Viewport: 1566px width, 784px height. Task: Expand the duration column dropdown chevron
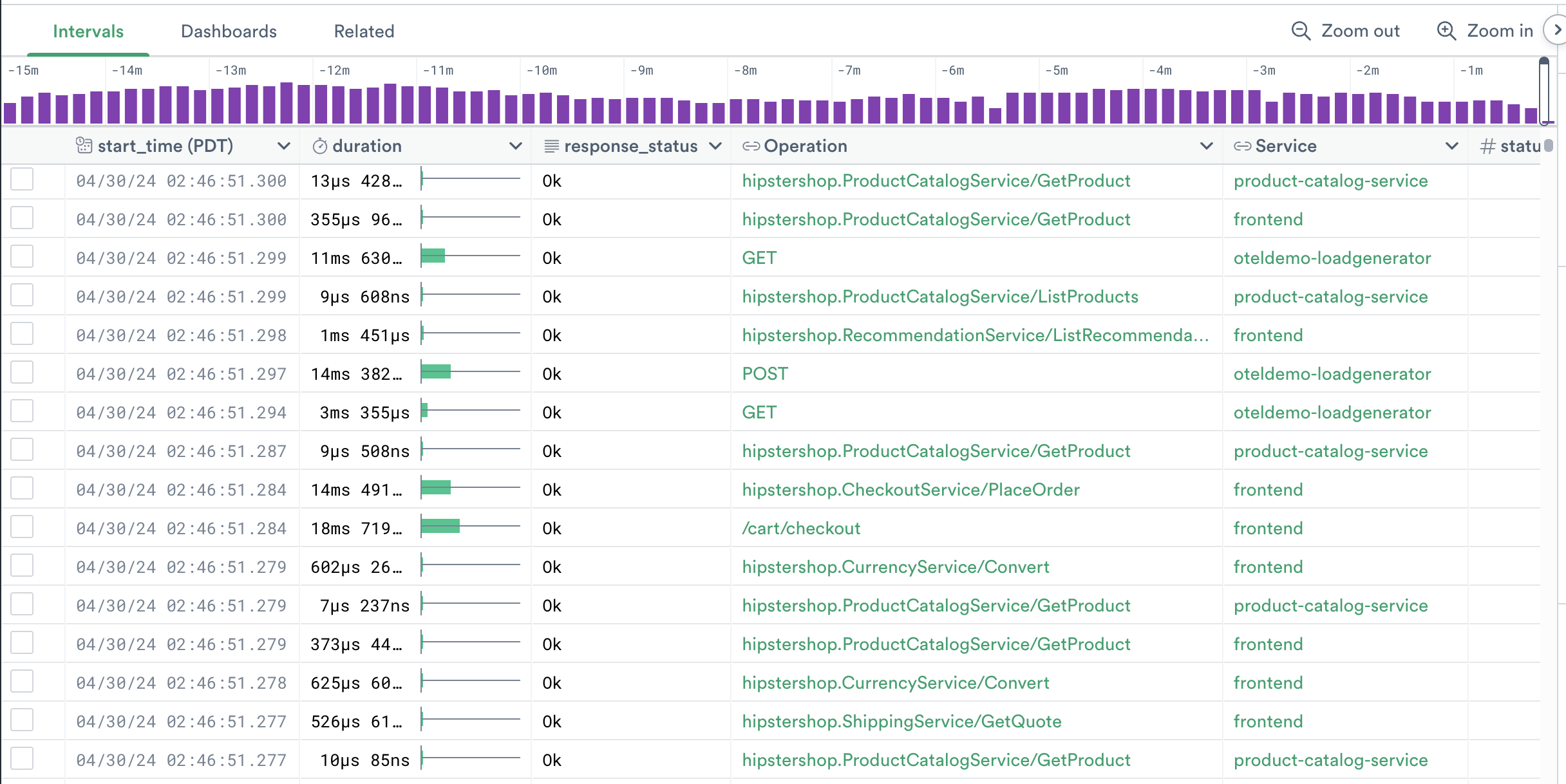click(515, 146)
